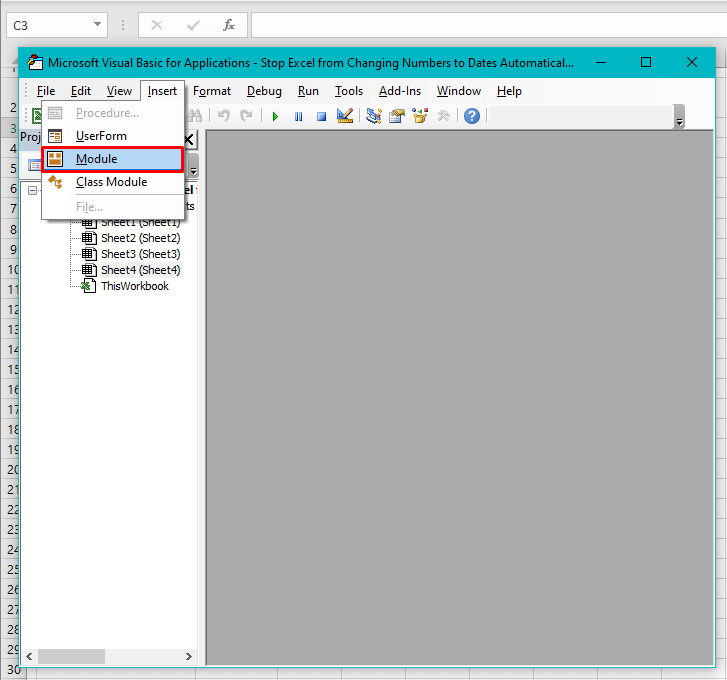Click the Project pane horizontal scrollbar thumb

pos(71,656)
